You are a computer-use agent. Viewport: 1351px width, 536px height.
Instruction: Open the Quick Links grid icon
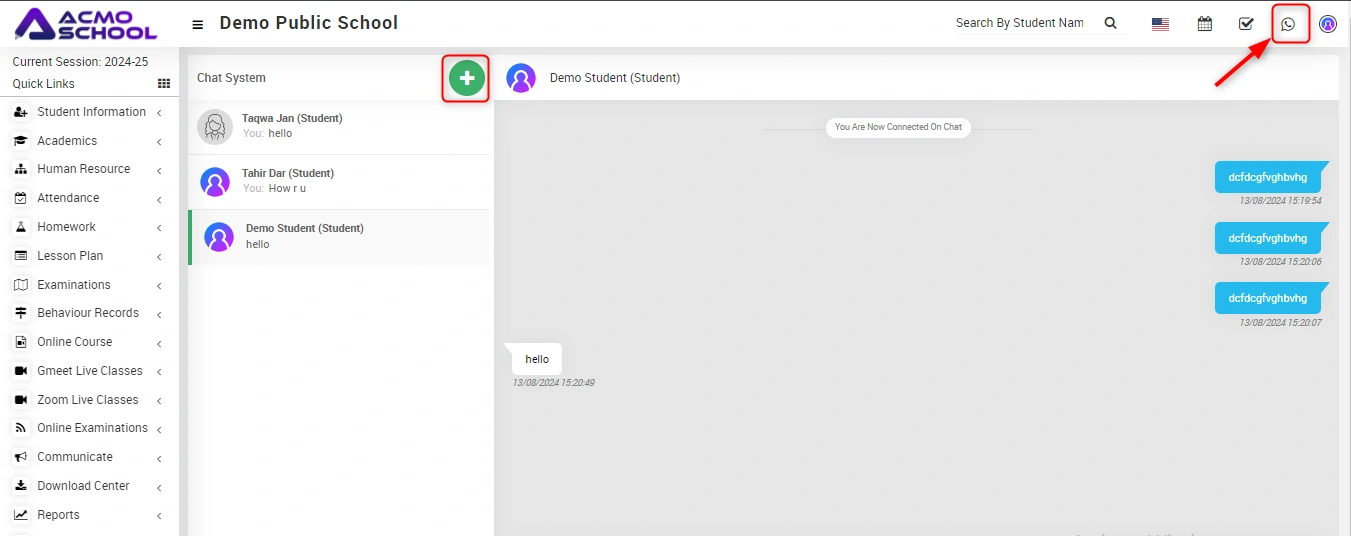(164, 84)
